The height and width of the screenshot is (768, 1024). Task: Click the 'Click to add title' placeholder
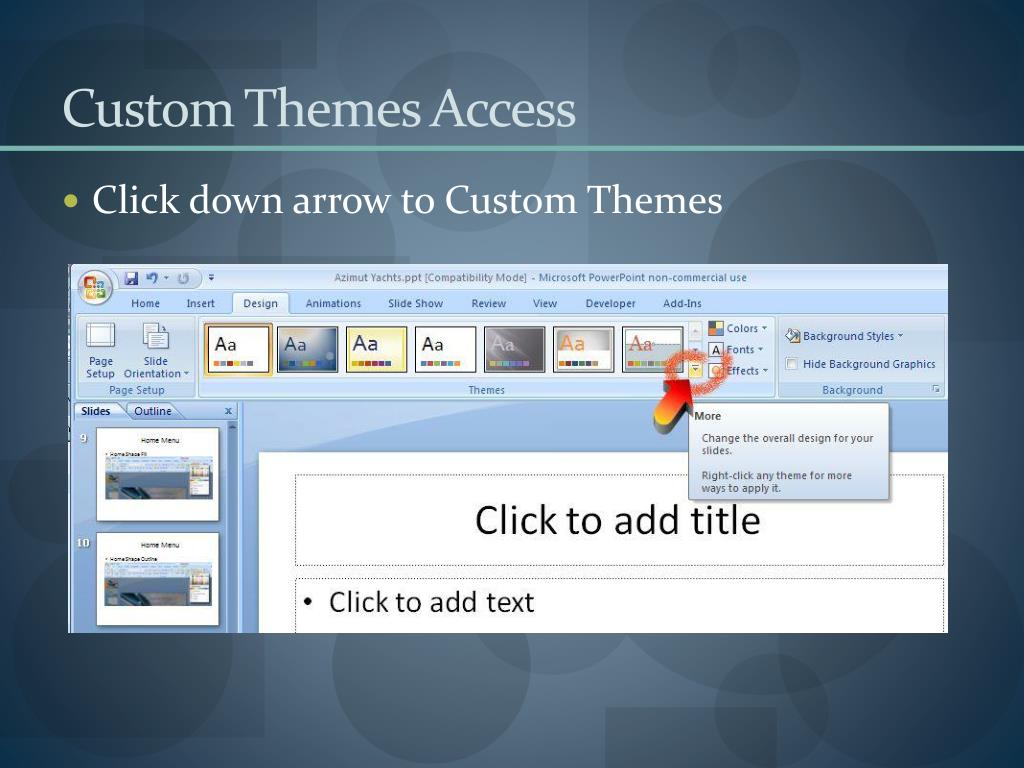[619, 520]
